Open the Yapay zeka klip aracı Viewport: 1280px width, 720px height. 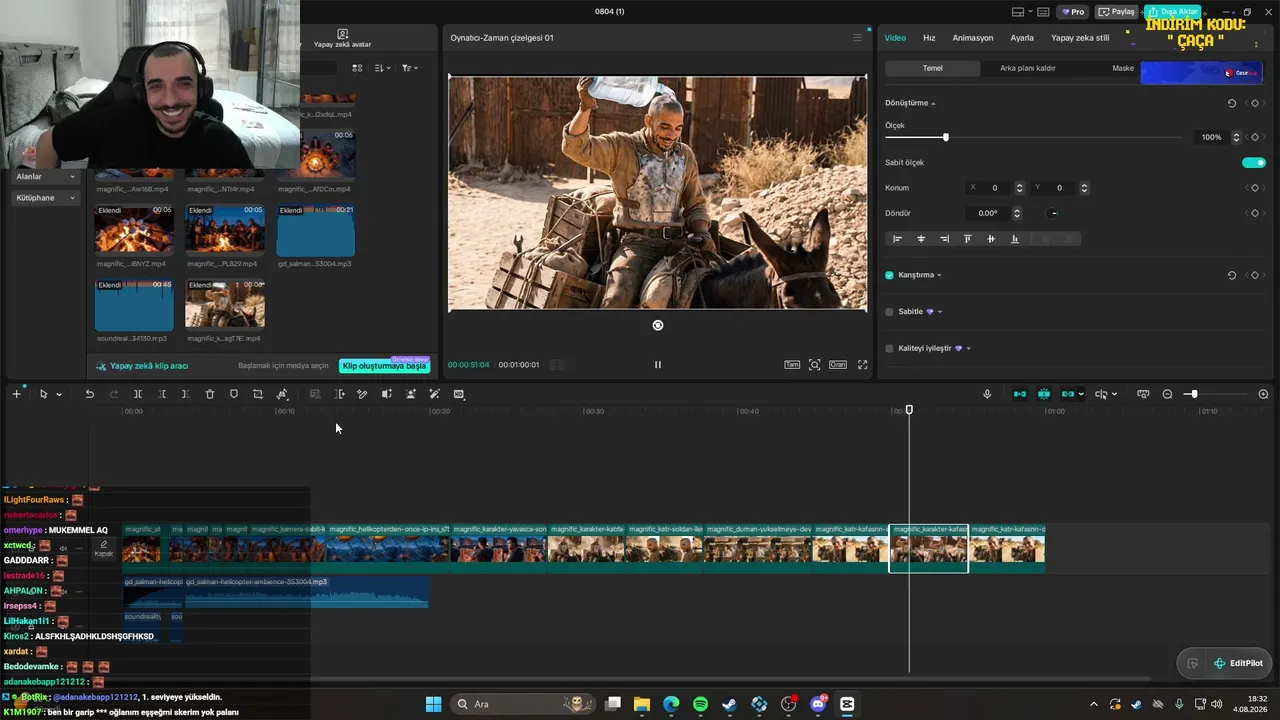click(x=142, y=366)
